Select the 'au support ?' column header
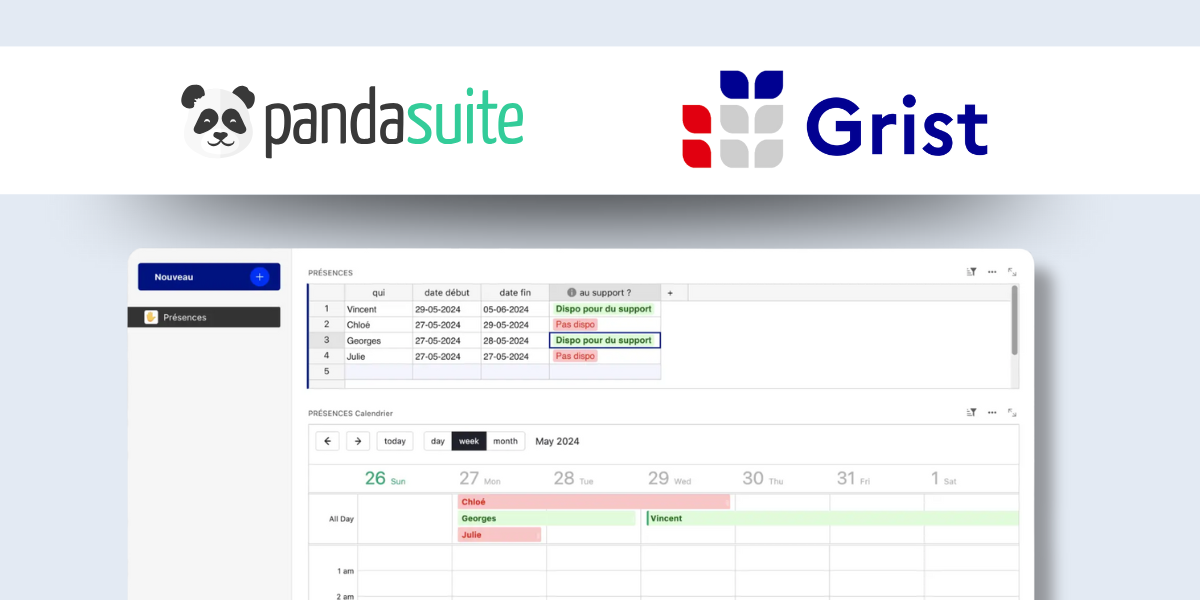 pos(604,292)
